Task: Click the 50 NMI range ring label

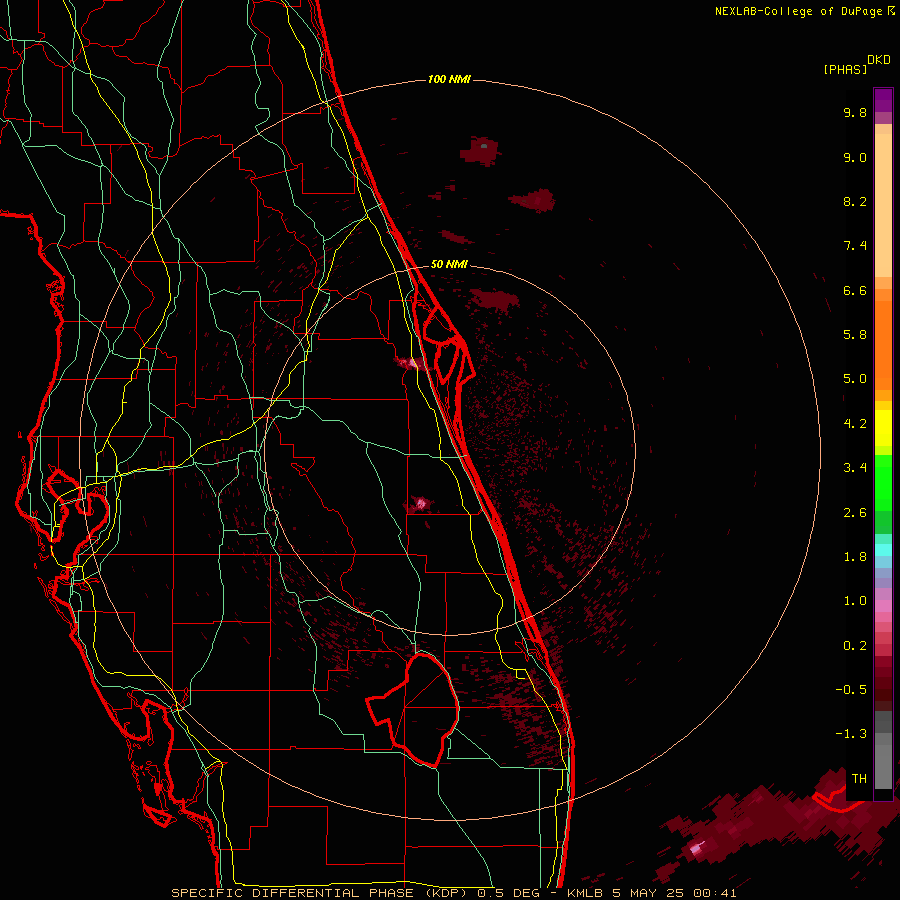Action: click(449, 264)
